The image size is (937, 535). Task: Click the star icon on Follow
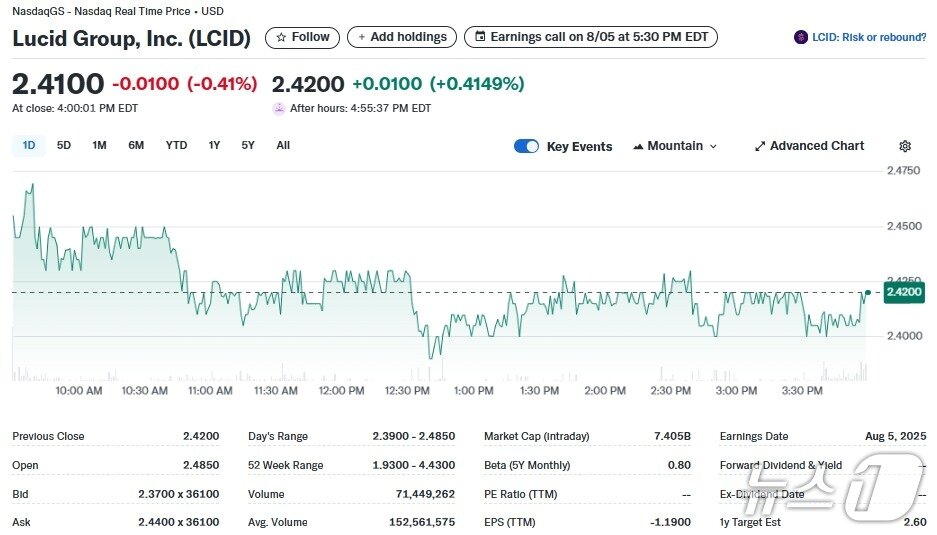(x=281, y=37)
